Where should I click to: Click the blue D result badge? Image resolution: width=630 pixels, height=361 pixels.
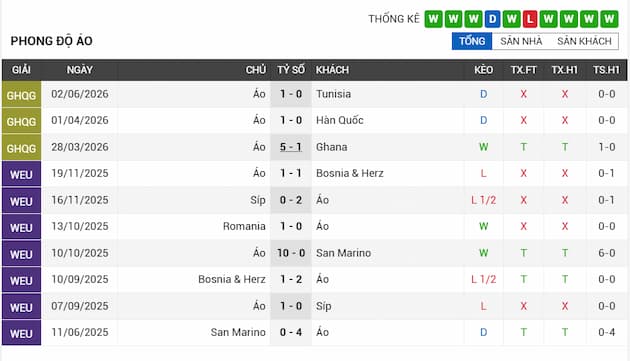click(x=493, y=19)
